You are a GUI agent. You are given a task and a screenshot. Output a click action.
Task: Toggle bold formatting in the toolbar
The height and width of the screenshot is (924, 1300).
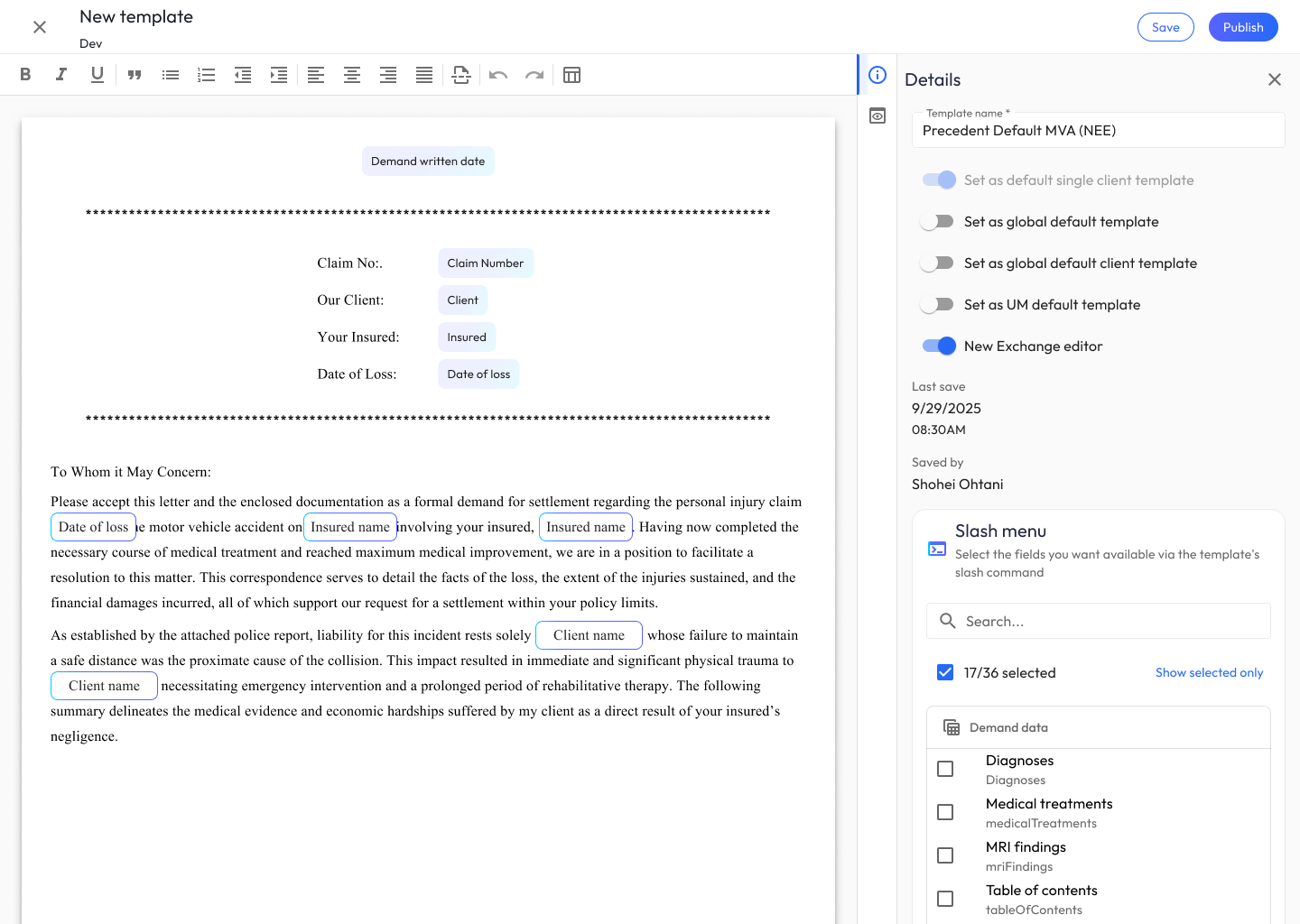(25, 75)
